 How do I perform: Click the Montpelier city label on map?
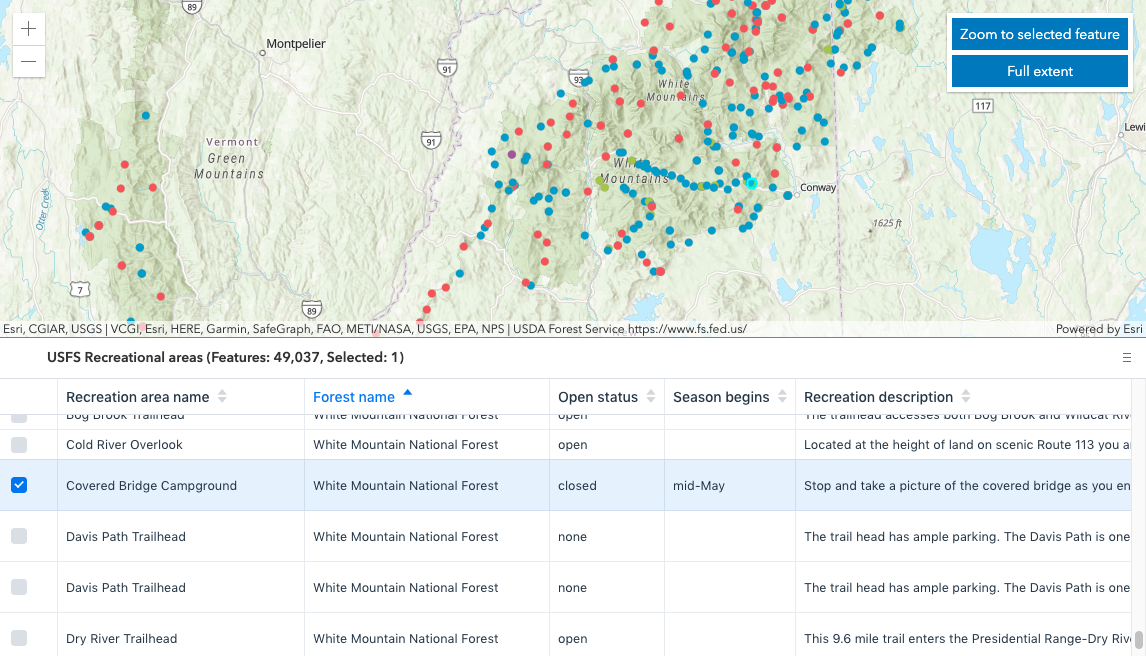(295, 44)
